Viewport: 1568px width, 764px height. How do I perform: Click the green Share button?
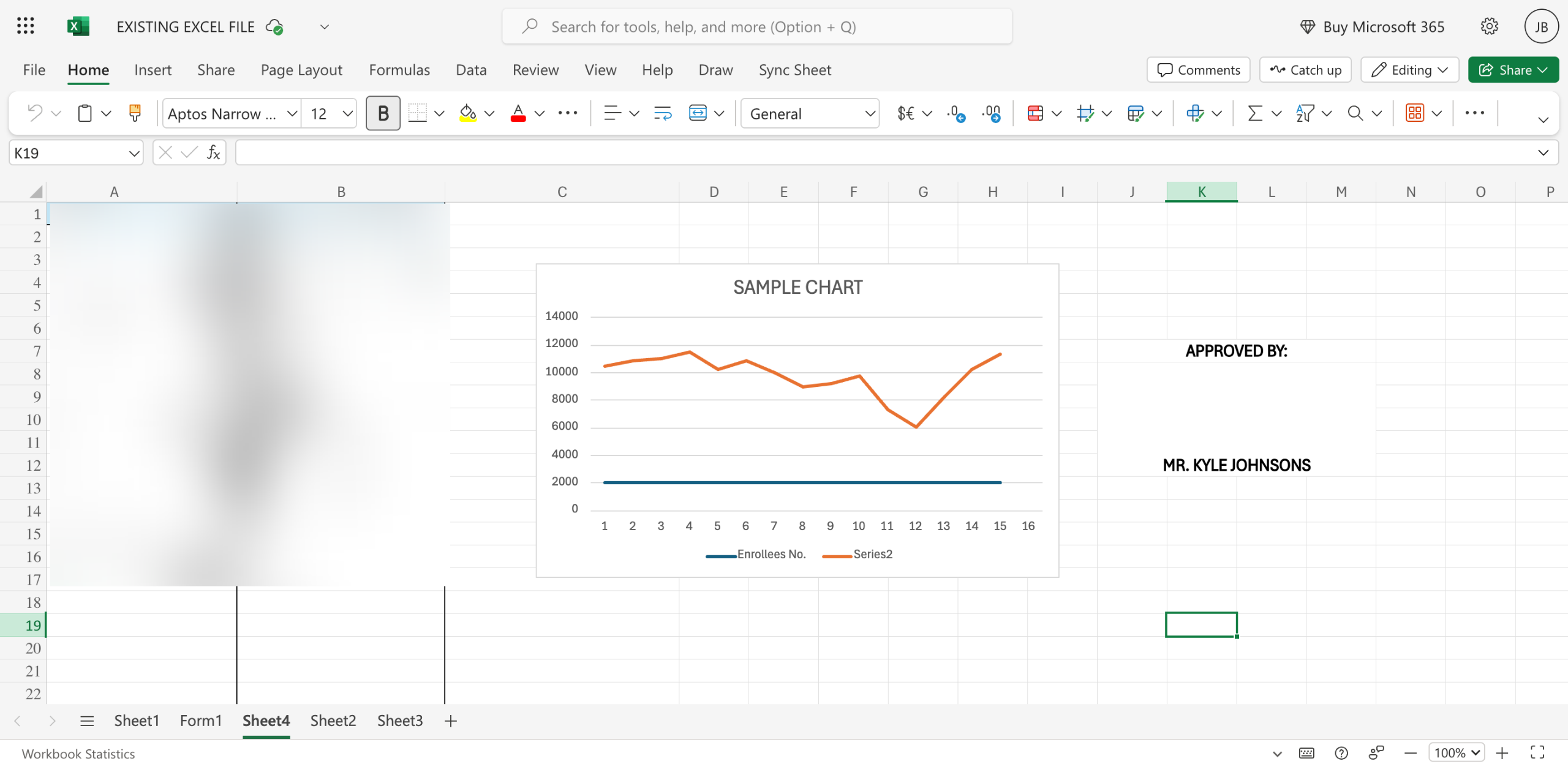(1513, 70)
